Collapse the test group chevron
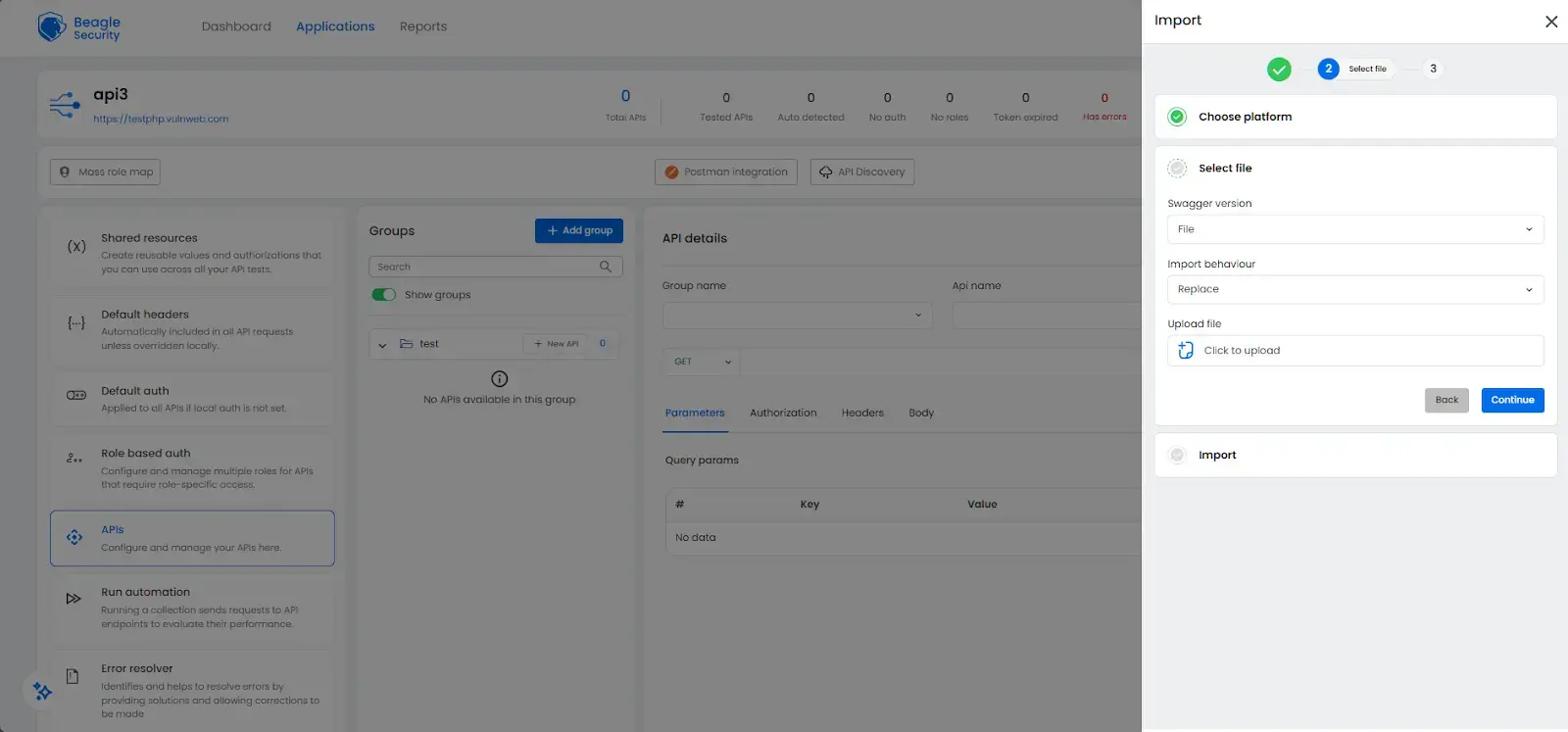This screenshot has width=1568, height=732. pos(382,345)
